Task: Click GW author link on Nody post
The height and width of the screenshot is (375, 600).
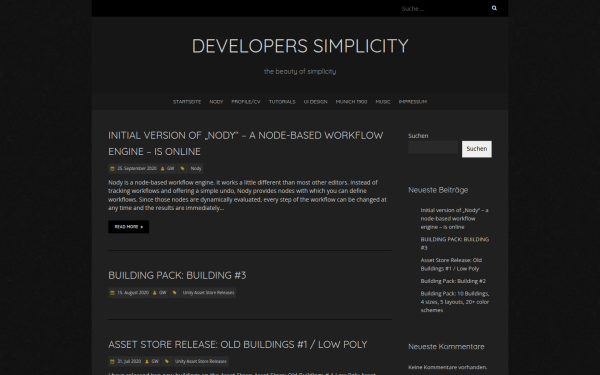Action: (170, 168)
